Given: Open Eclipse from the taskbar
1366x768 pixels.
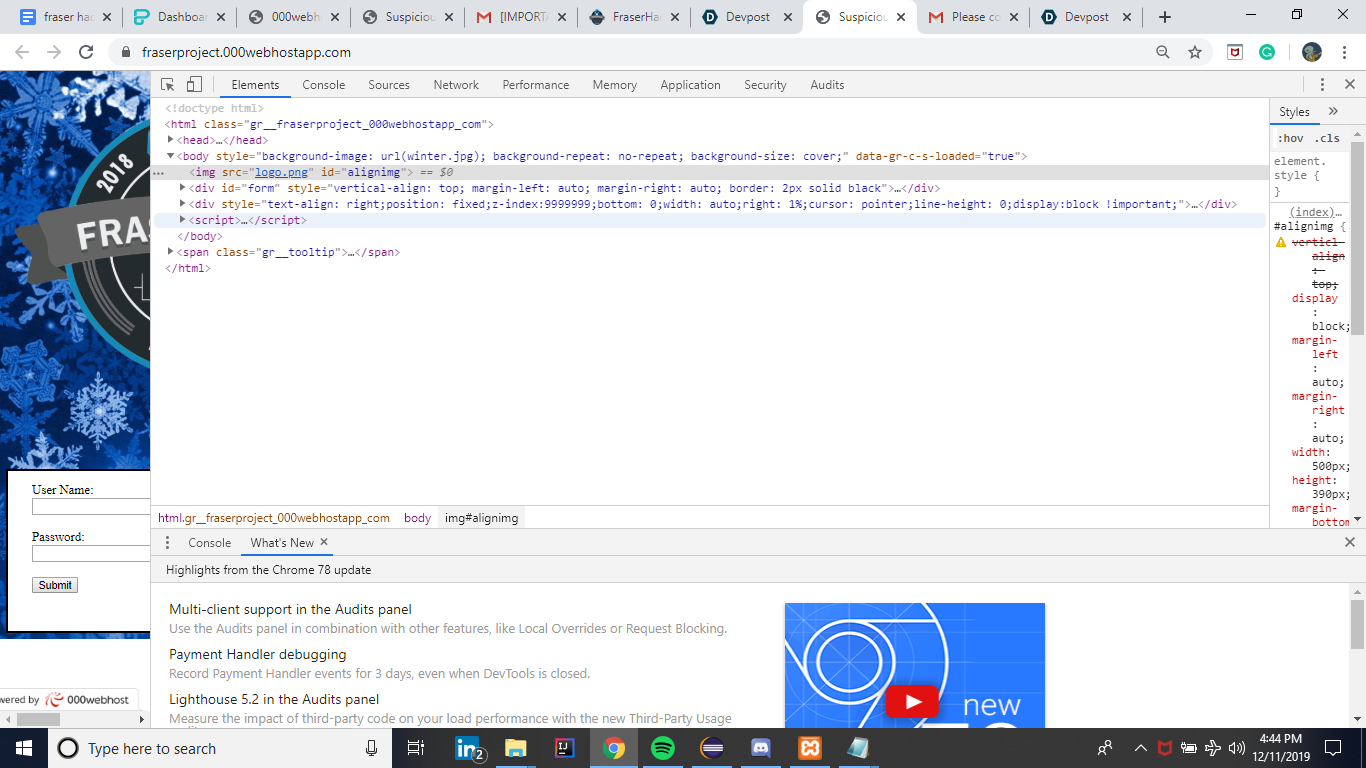Looking at the screenshot, I should coord(712,748).
